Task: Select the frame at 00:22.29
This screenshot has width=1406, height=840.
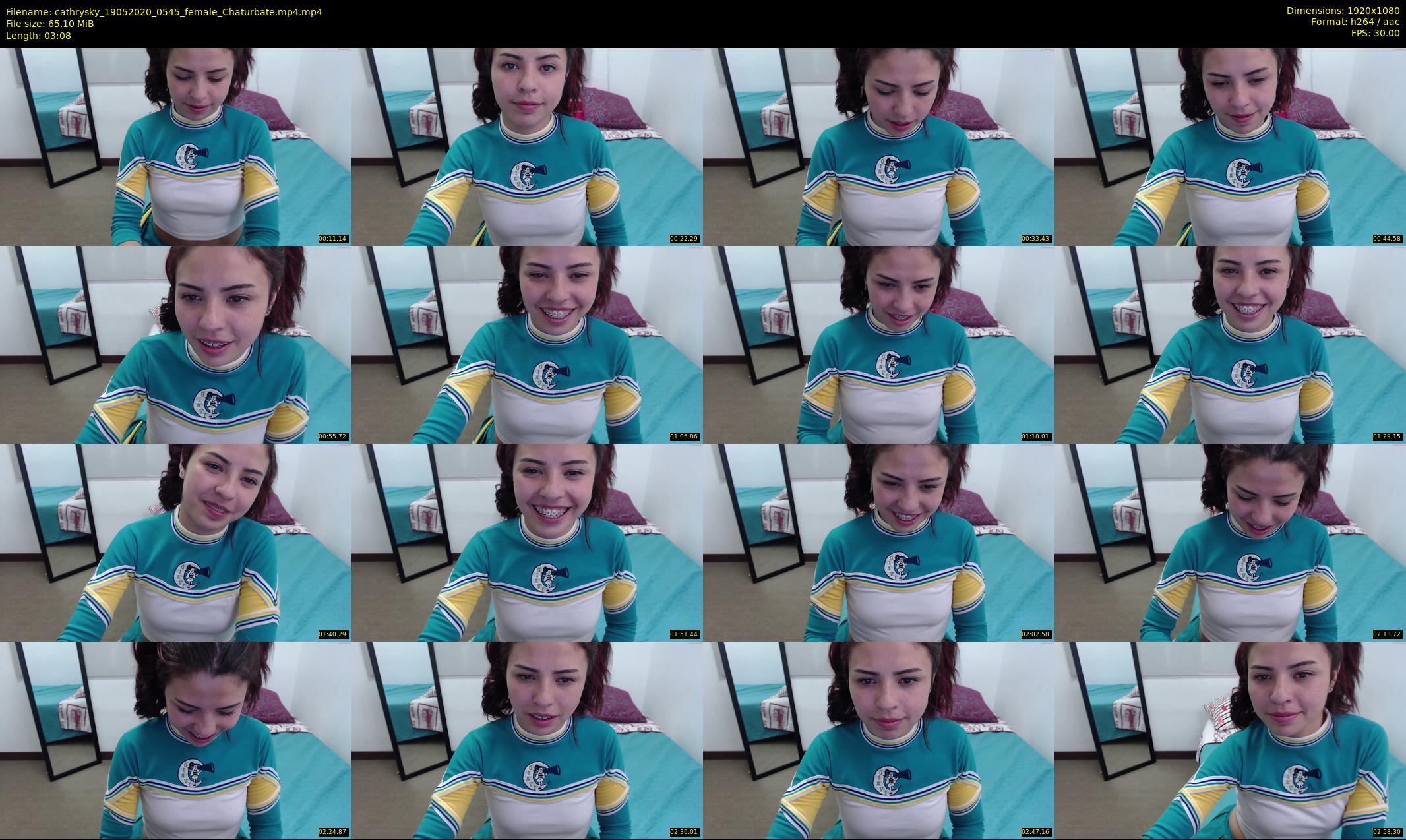Action: click(527, 146)
